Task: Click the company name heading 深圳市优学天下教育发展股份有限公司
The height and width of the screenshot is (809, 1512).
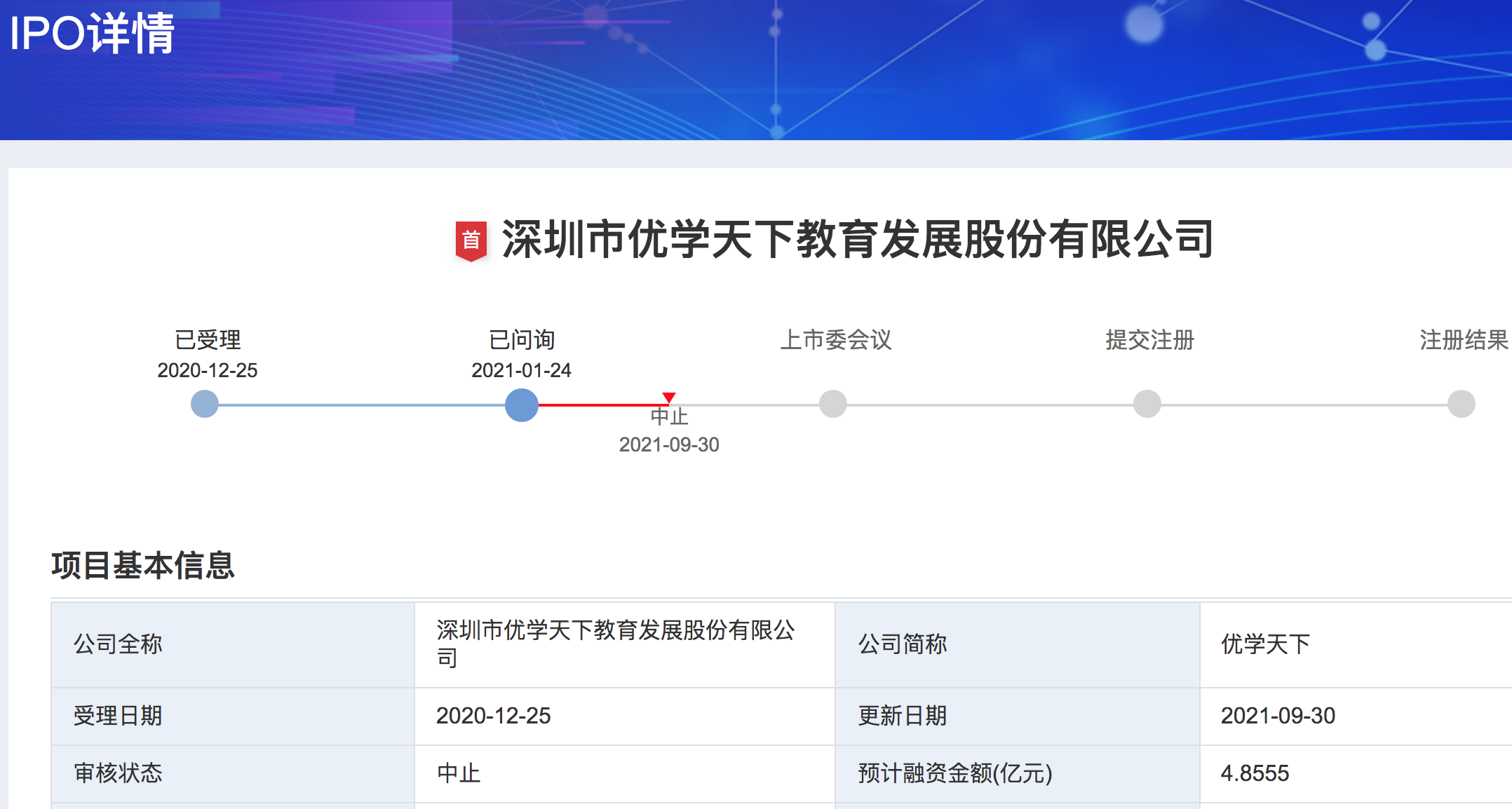Action: pyautogui.click(x=857, y=240)
